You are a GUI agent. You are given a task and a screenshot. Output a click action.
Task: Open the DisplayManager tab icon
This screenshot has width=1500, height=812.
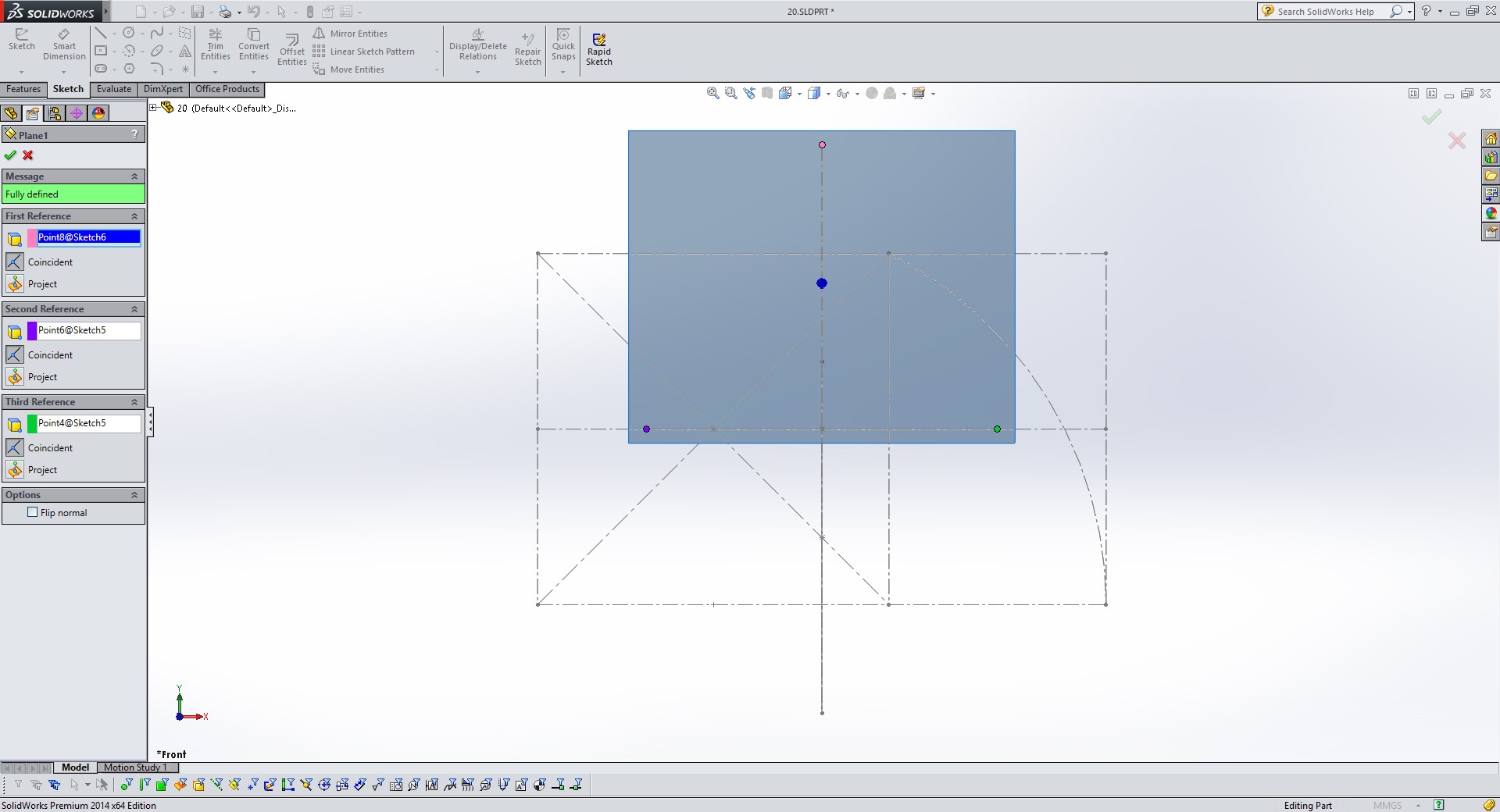(98, 113)
